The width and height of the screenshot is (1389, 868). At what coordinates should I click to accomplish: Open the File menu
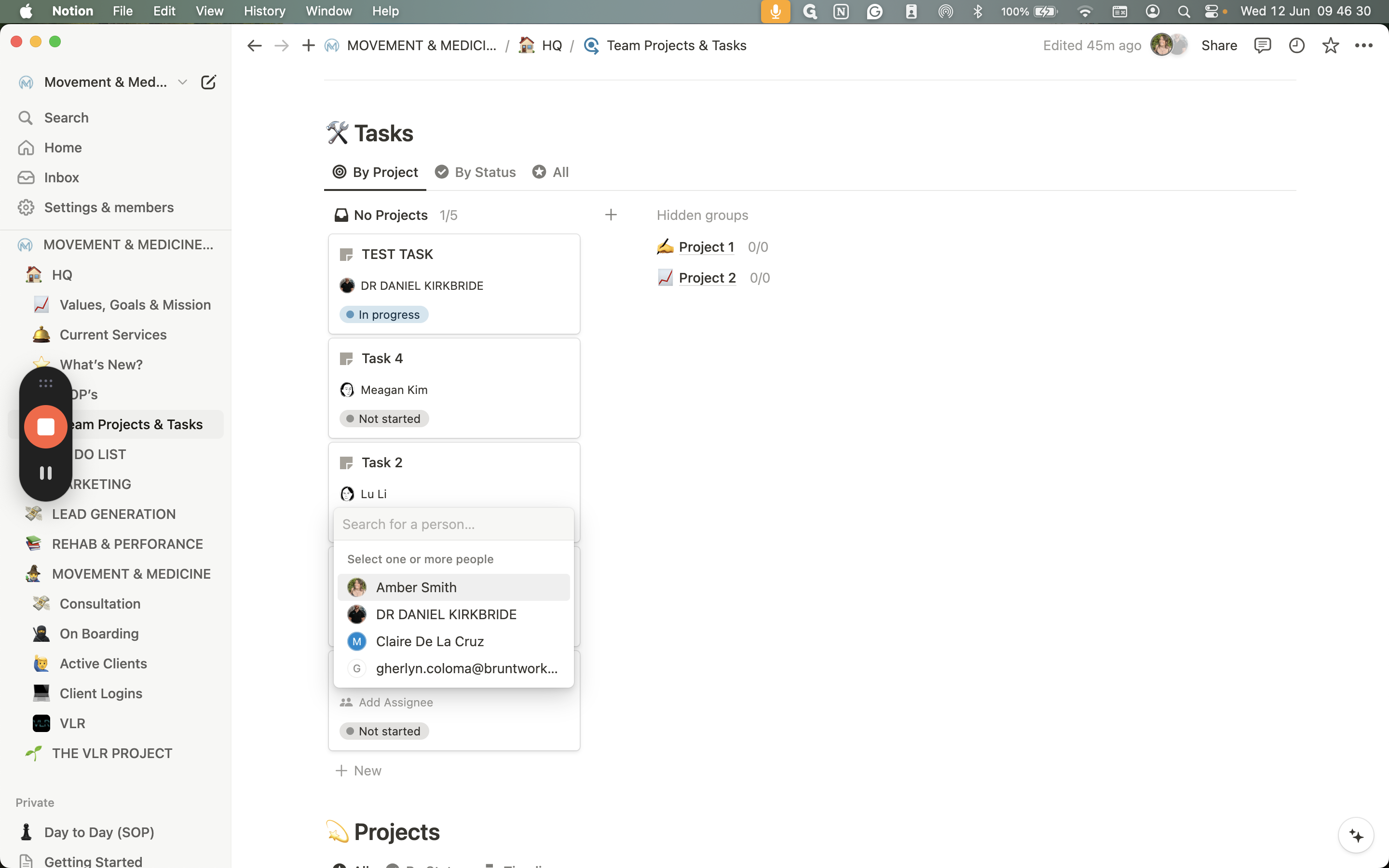122,12
